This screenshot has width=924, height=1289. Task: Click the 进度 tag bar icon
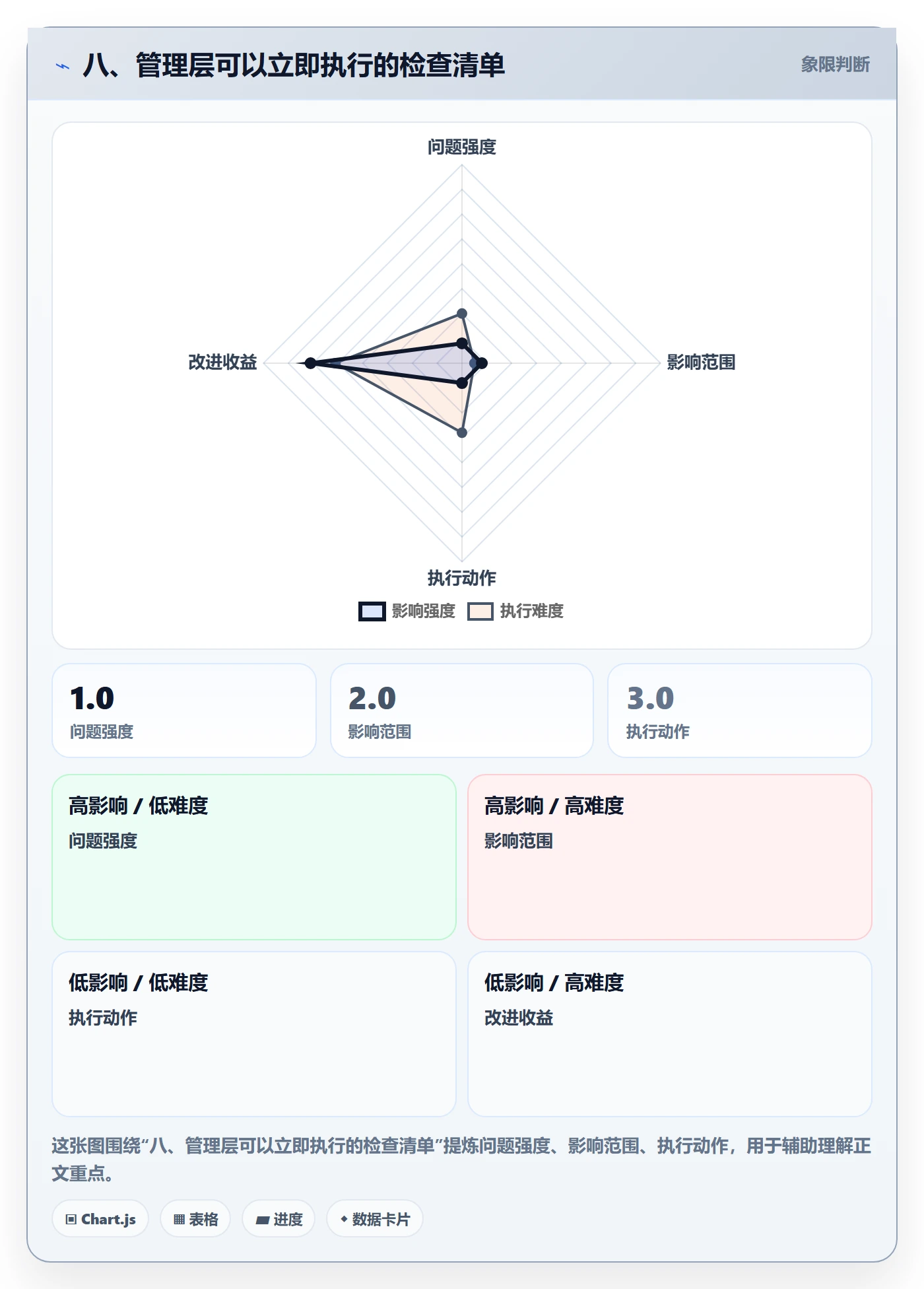263,1220
